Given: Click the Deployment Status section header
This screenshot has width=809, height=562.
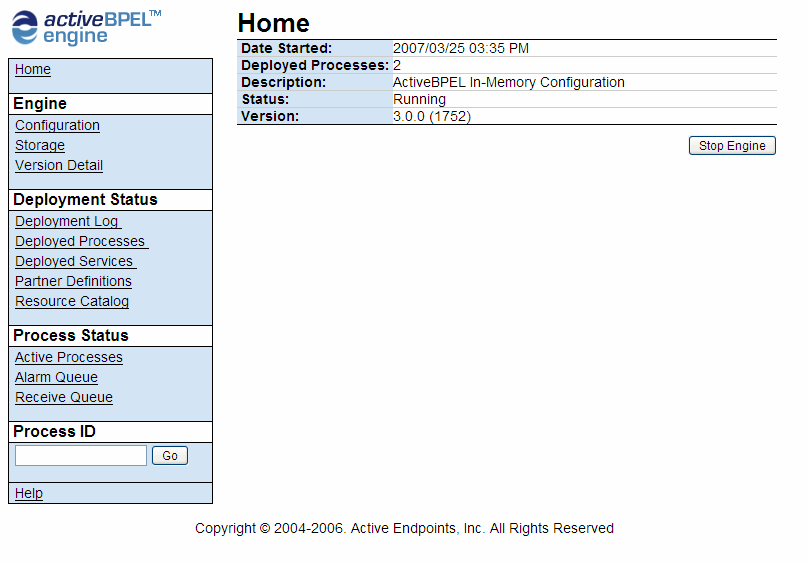Looking at the screenshot, I should tap(85, 200).
